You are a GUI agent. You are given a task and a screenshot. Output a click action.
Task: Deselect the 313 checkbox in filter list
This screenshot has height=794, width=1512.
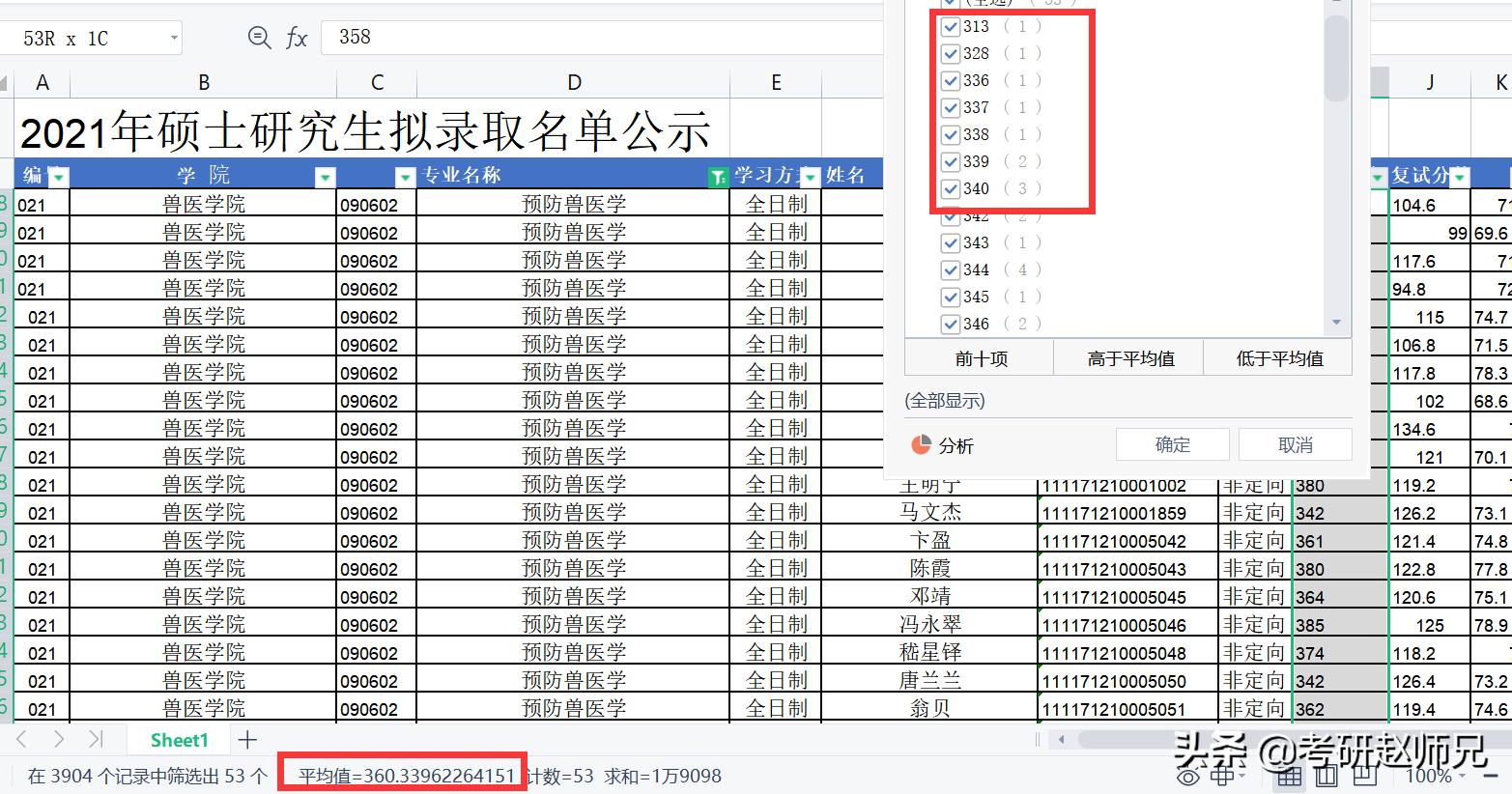950,26
